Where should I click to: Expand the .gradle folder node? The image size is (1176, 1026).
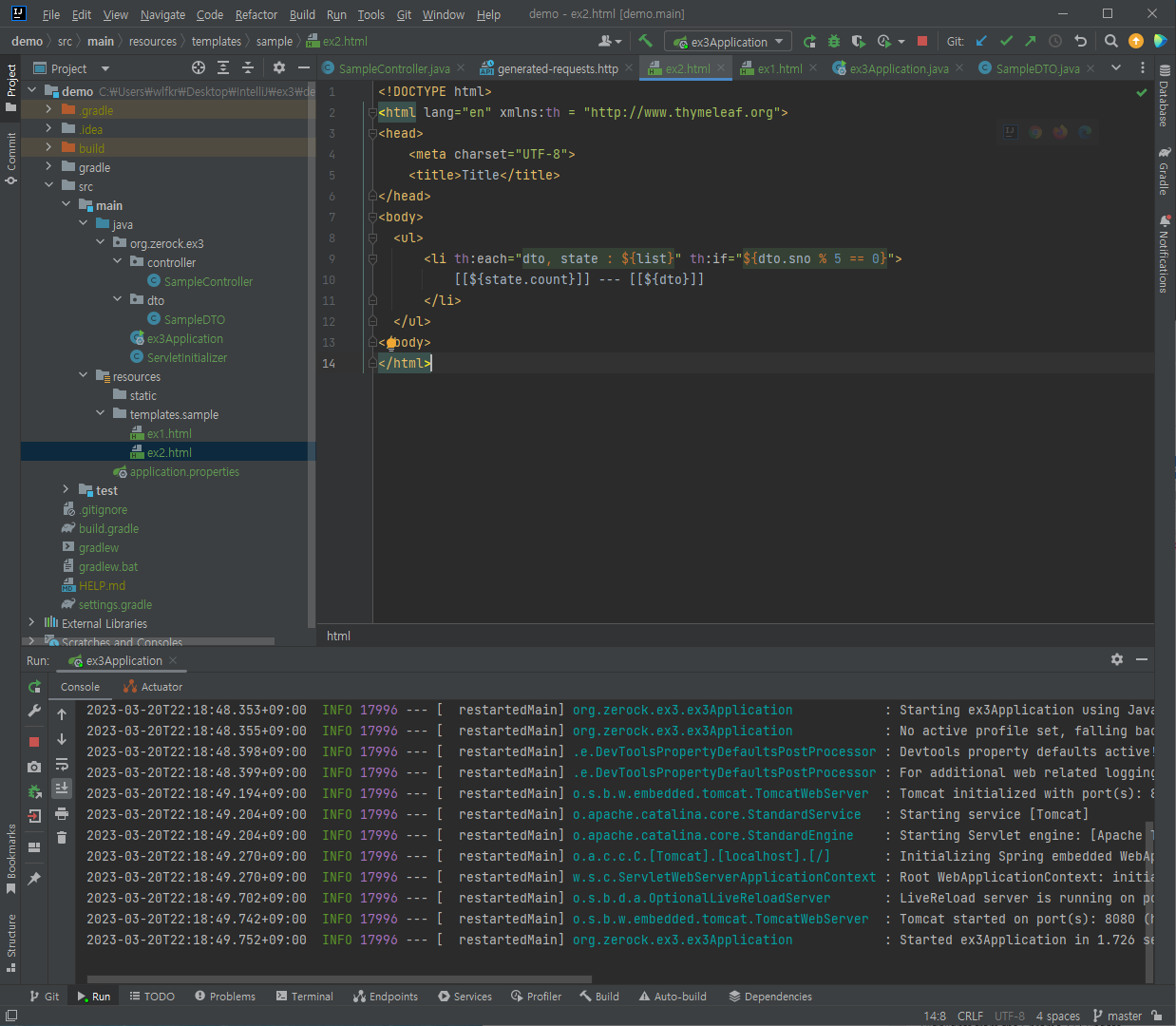click(48, 110)
